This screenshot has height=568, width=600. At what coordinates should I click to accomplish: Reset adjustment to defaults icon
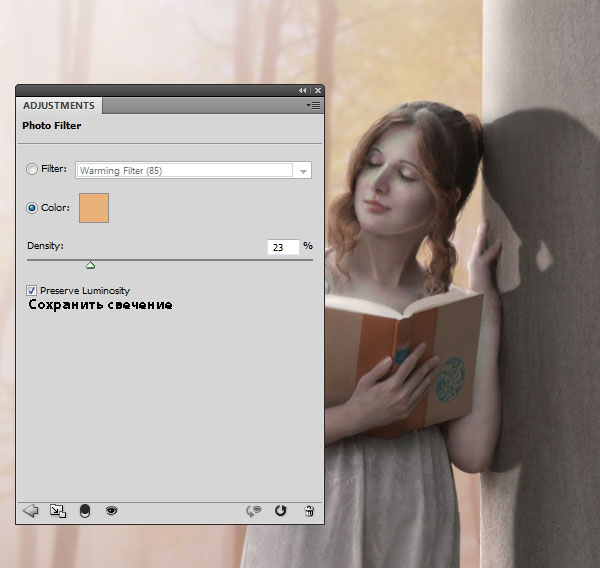(x=280, y=511)
